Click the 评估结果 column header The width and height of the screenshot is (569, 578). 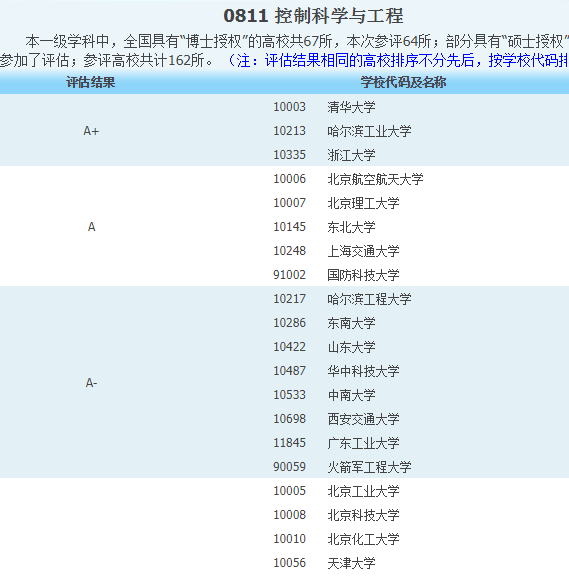click(91, 82)
